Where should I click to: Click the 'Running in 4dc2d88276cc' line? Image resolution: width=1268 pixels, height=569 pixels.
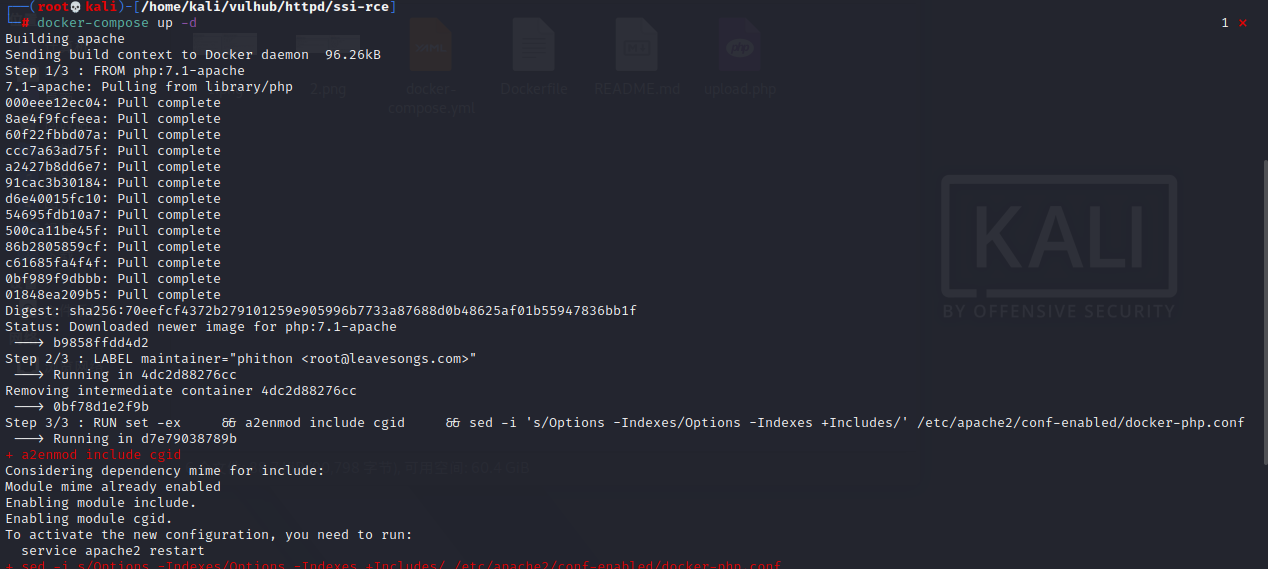coord(125,375)
